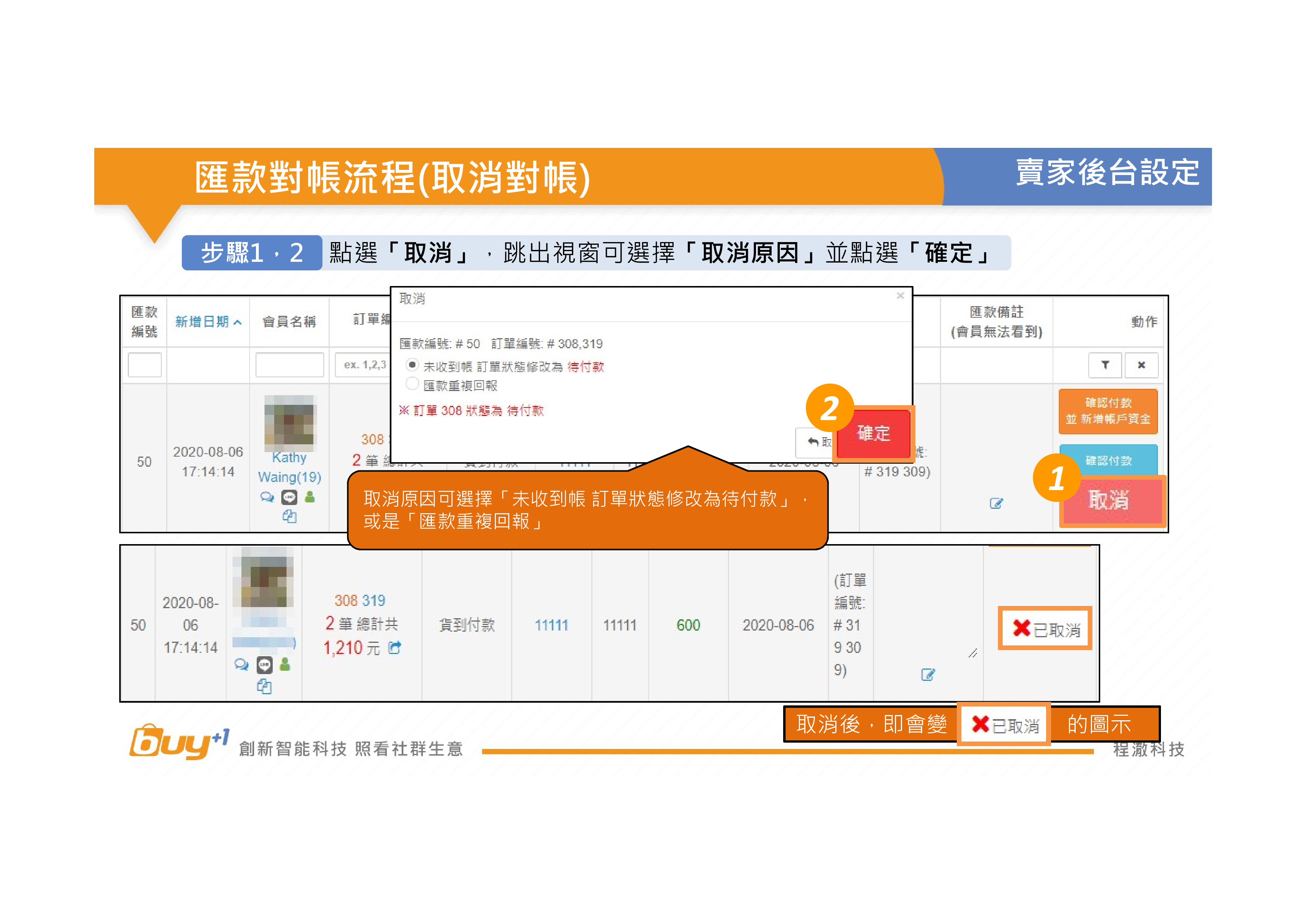Select 匯款重複回報 radio option
Screen dimensions: 1307x924
tap(412, 384)
